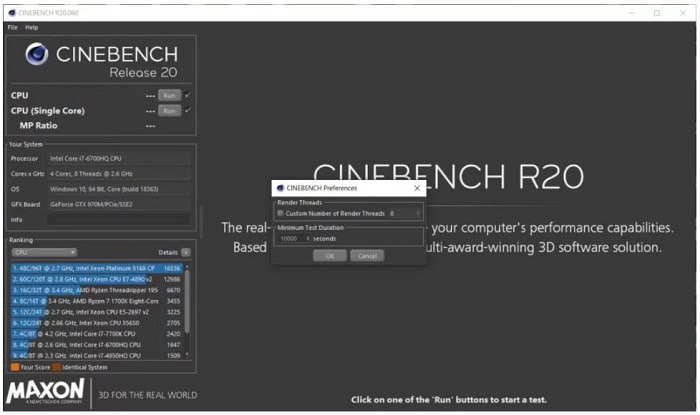Click the Identical System legend swatch

[56, 367]
